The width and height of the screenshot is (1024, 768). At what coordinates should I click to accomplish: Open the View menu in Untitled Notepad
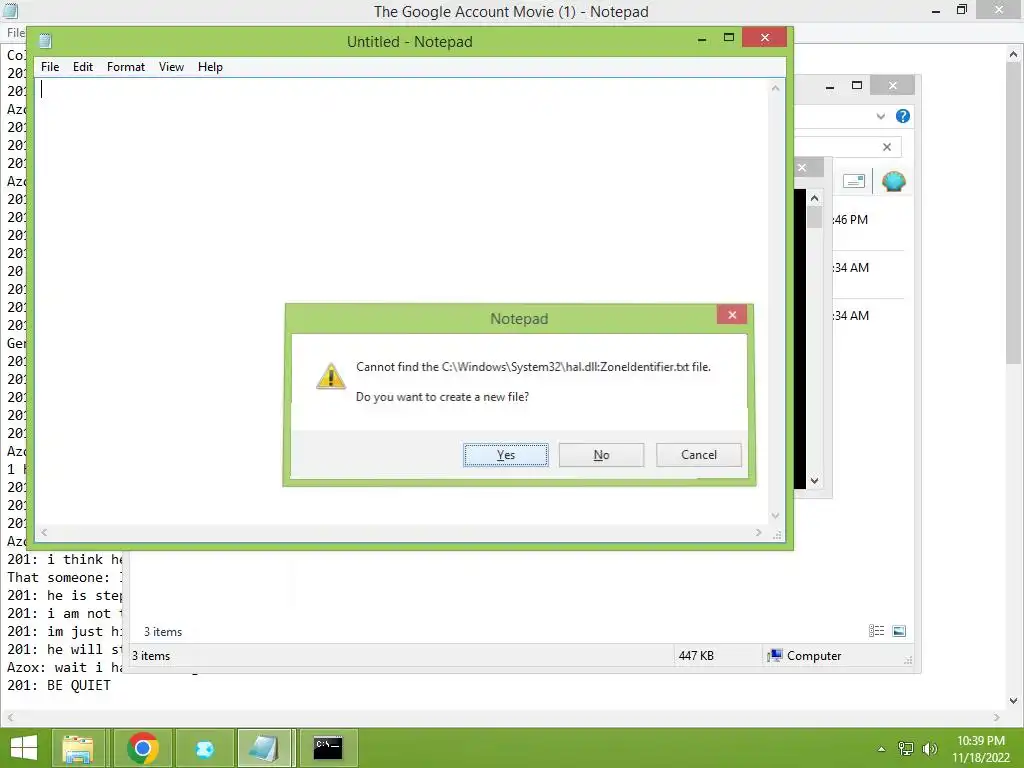tap(171, 67)
